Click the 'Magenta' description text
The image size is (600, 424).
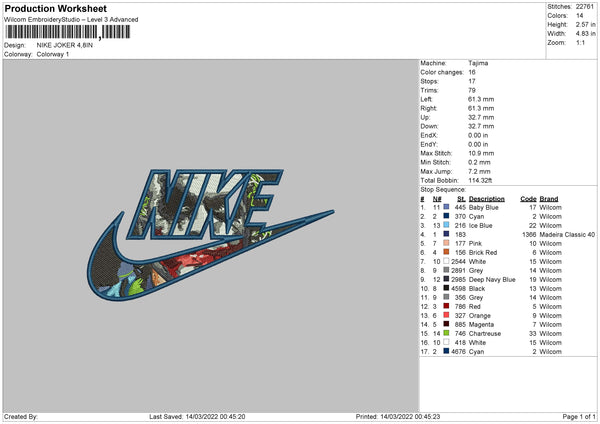tap(481, 324)
